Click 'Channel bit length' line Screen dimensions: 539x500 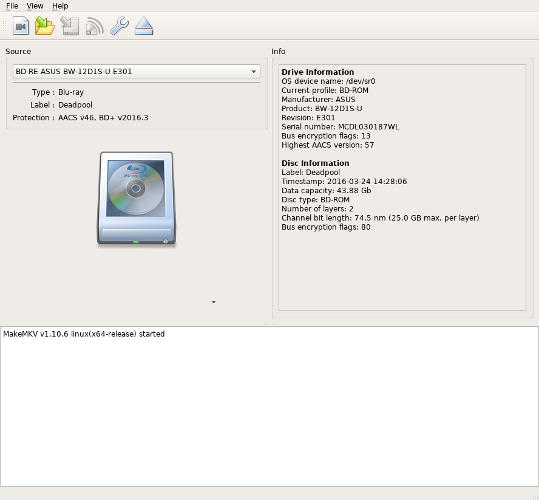[x=380, y=218]
